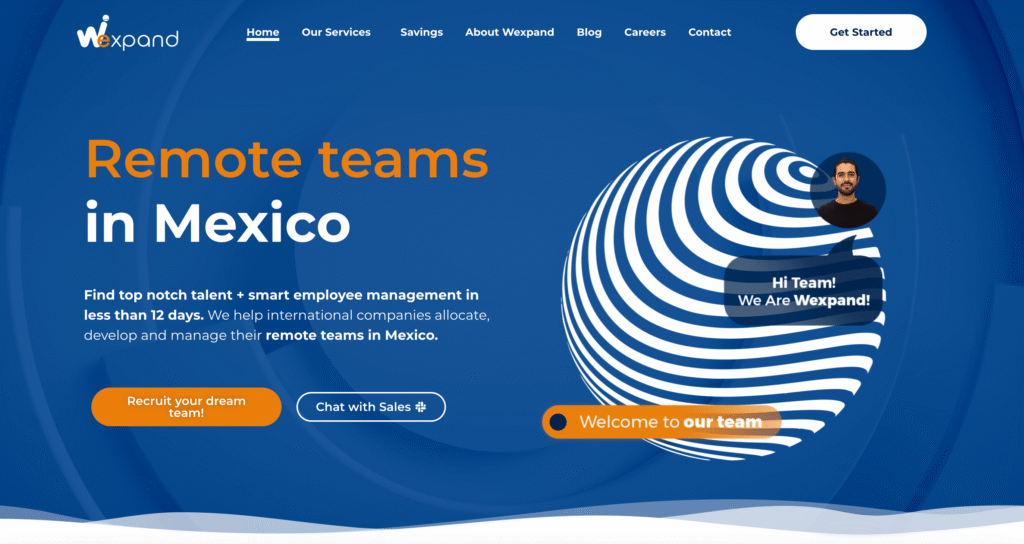Image resolution: width=1024 pixels, height=544 pixels.
Task: Open the Careers page
Action: pos(645,32)
